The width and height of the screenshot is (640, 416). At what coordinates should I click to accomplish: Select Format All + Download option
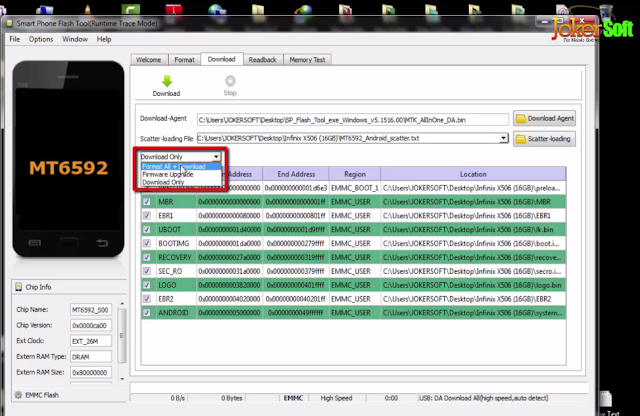coord(181,167)
